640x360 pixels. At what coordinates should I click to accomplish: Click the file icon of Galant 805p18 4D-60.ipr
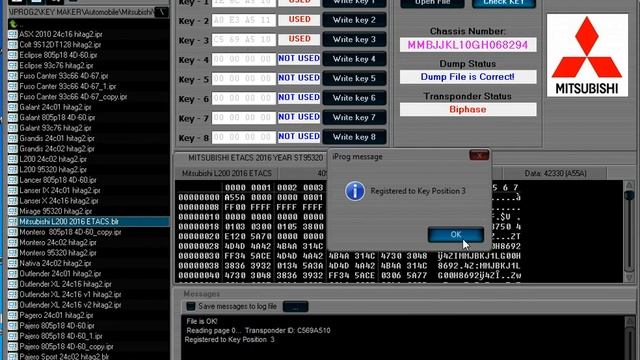point(13,118)
